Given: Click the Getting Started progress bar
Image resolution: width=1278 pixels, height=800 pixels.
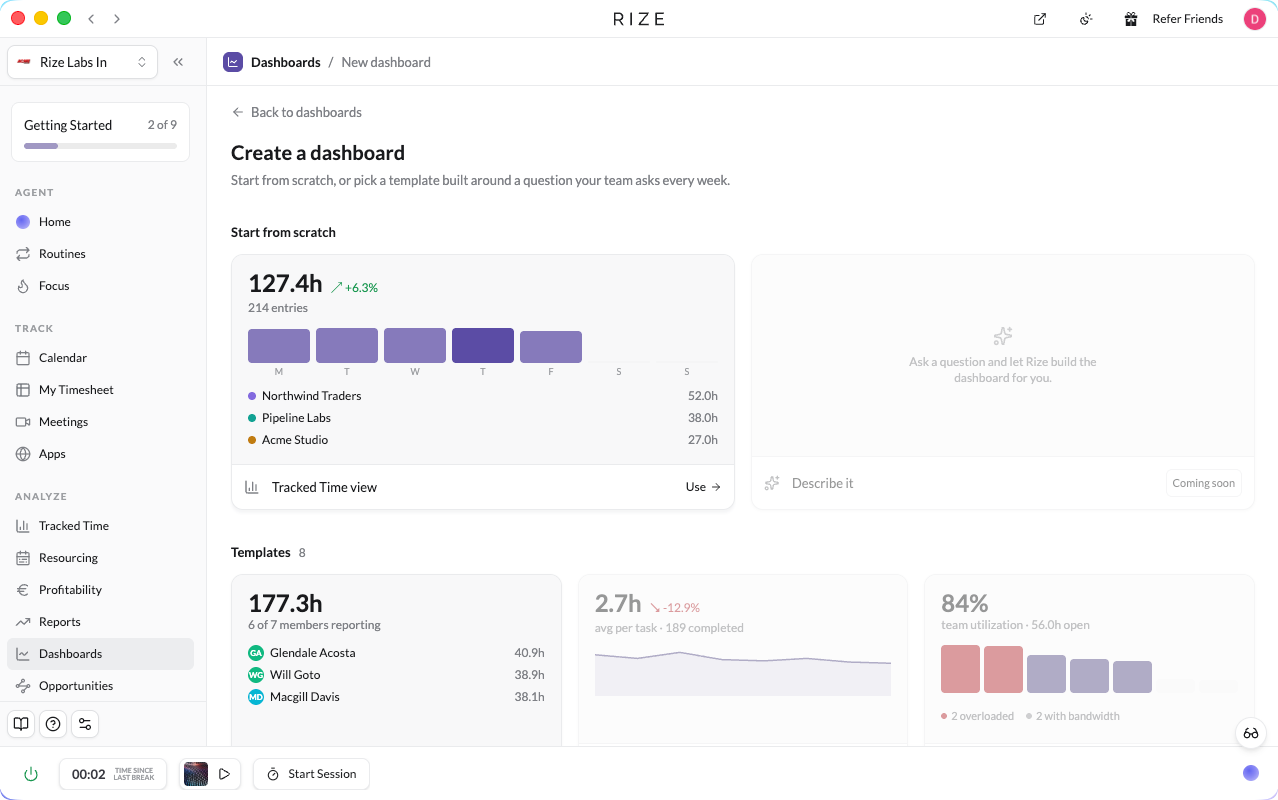Looking at the screenshot, I should (100, 146).
